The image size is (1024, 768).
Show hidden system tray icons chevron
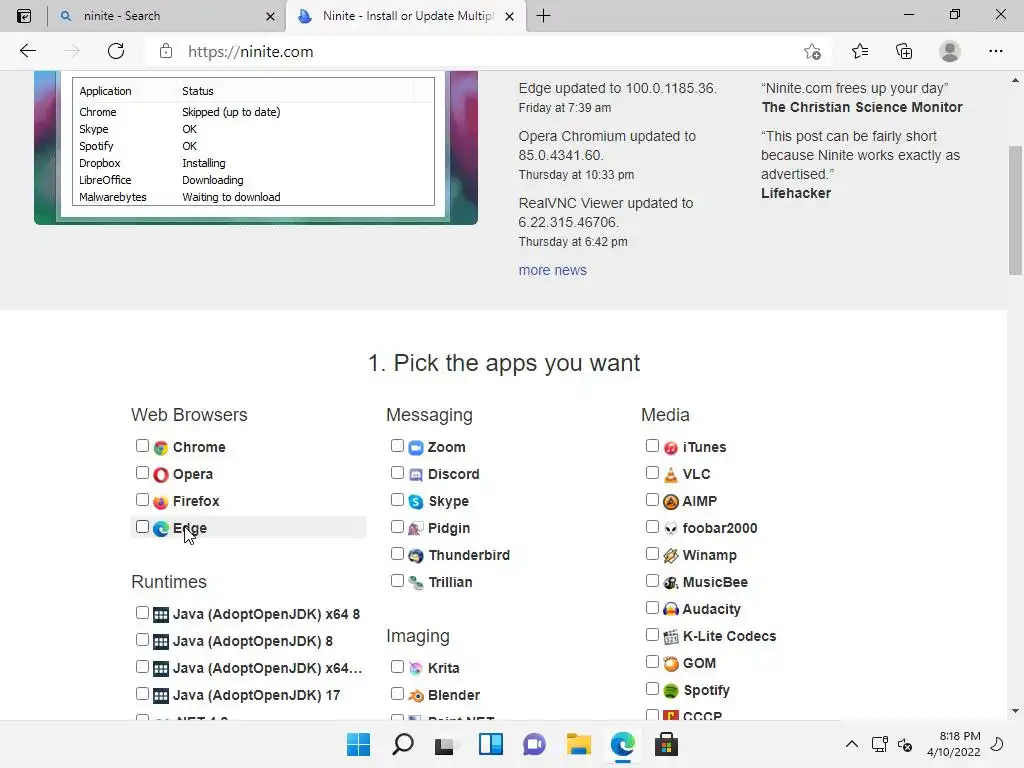pyautogui.click(x=852, y=744)
